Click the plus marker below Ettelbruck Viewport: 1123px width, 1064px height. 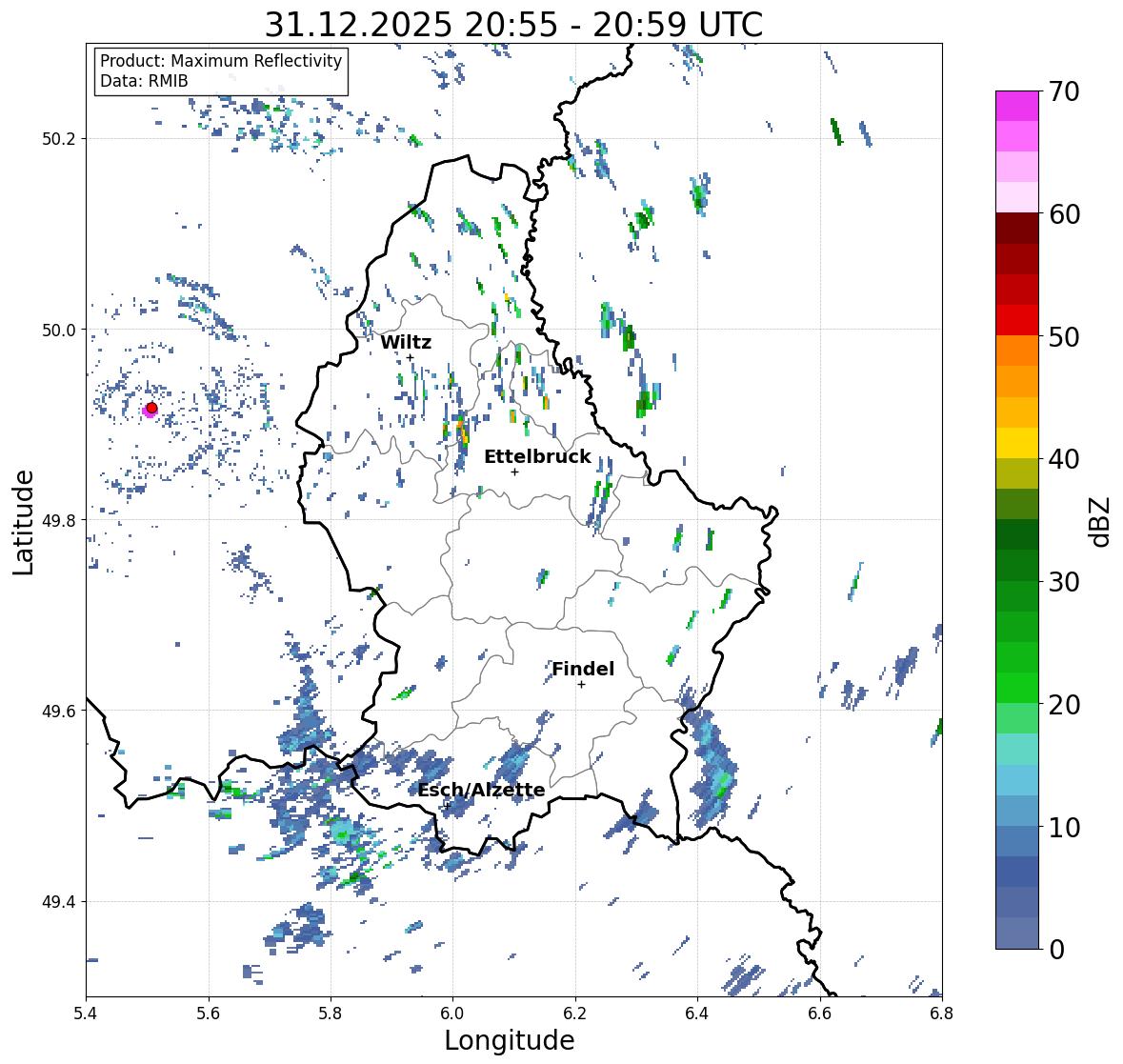[x=514, y=472]
